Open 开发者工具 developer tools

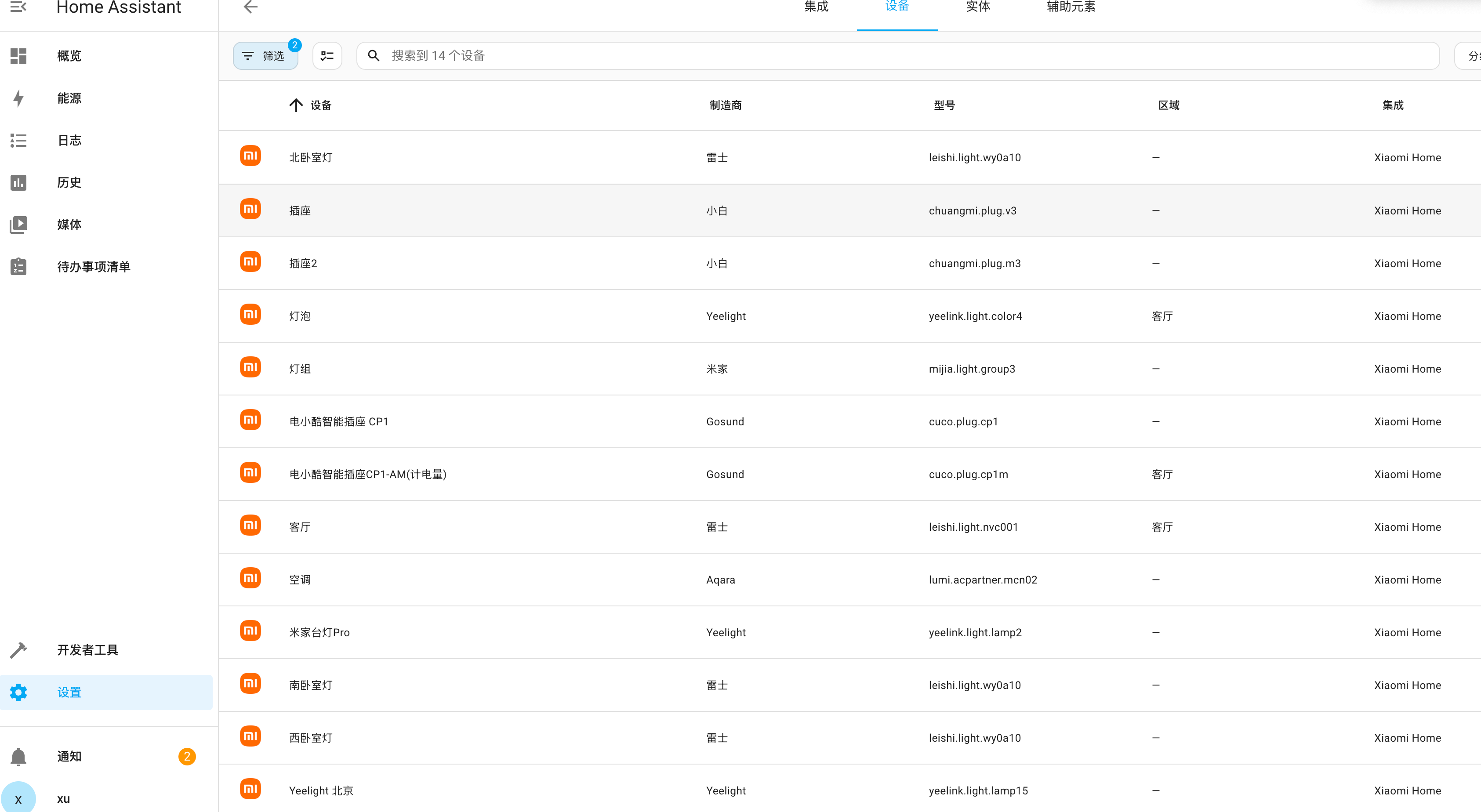87,650
